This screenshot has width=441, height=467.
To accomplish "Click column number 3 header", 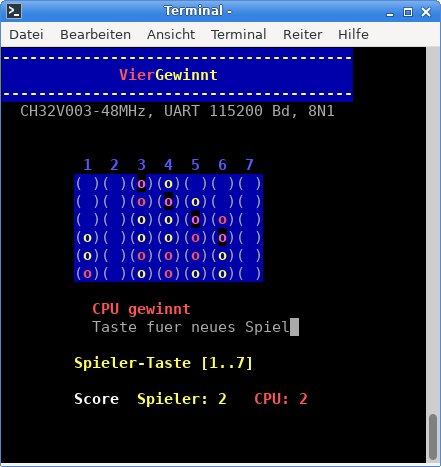I will pos(141,165).
